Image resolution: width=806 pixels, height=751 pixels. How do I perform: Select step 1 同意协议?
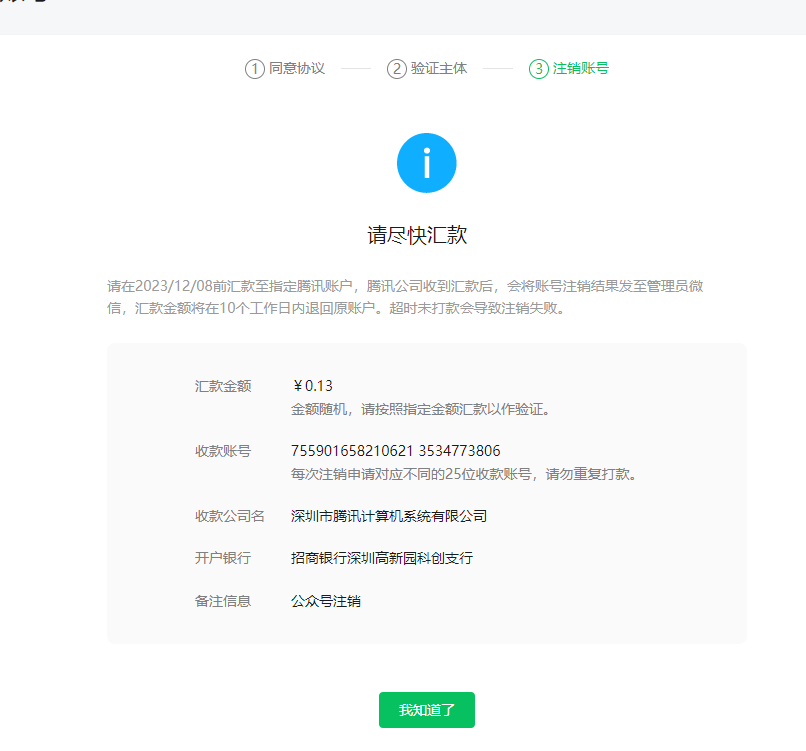[x=285, y=68]
